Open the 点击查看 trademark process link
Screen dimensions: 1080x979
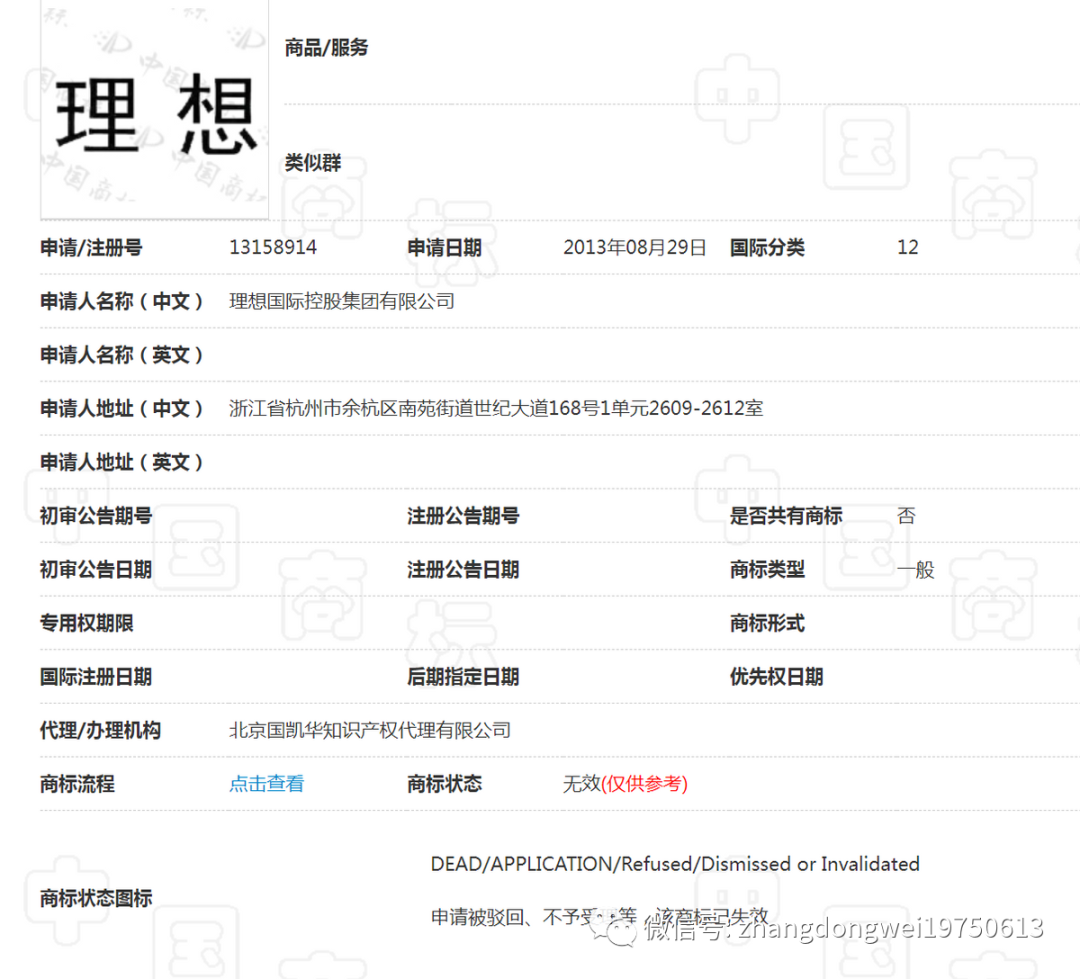267,784
